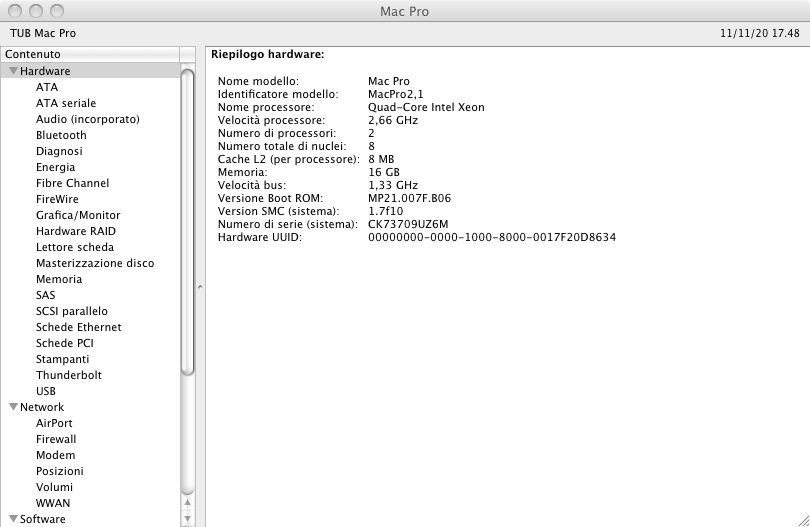810x527 pixels.
Task: Select ATA seriale in the list
Action: (x=66, y=103)
